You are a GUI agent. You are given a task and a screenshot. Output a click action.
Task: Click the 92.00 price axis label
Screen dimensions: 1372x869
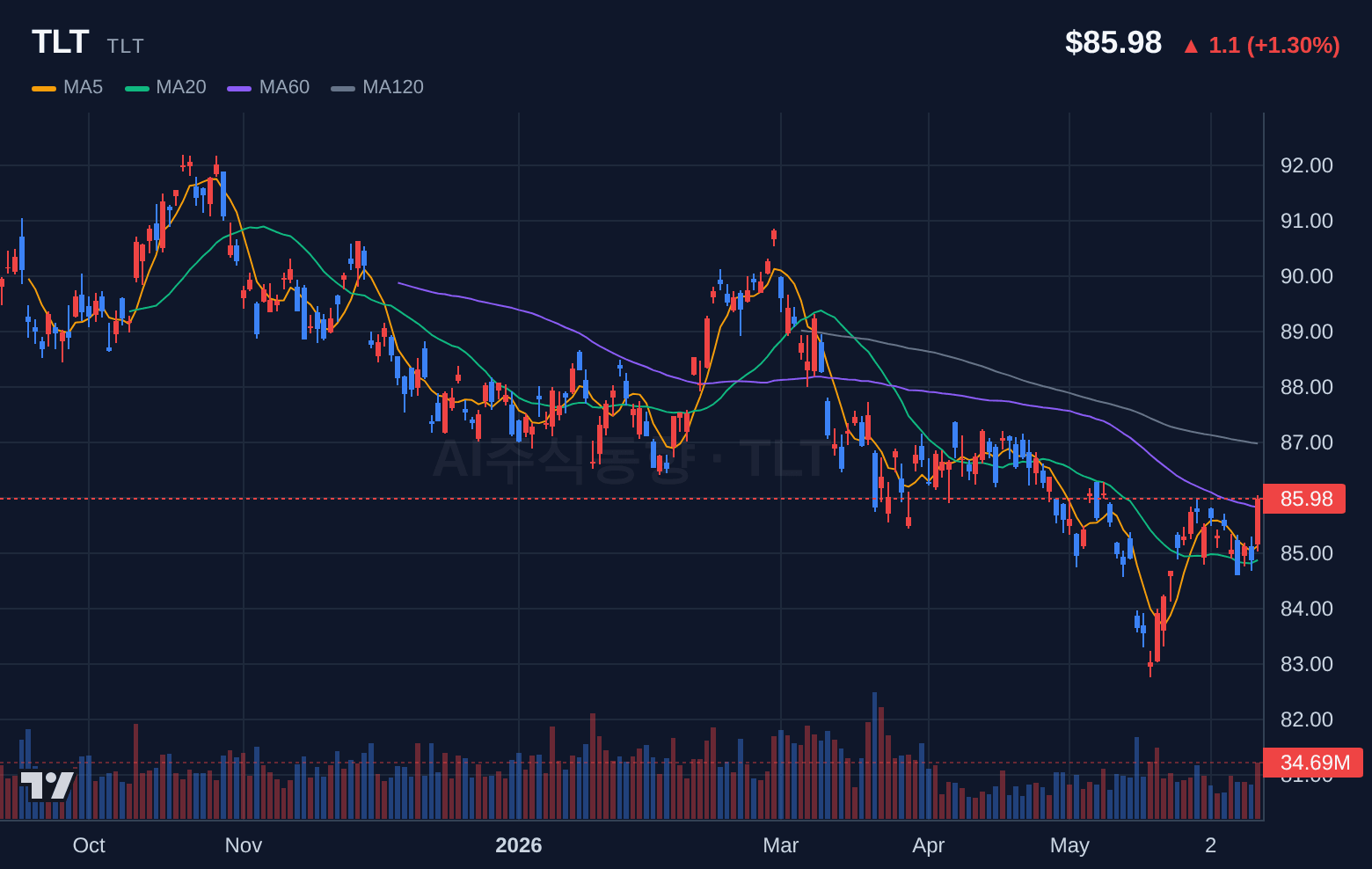1307,165
